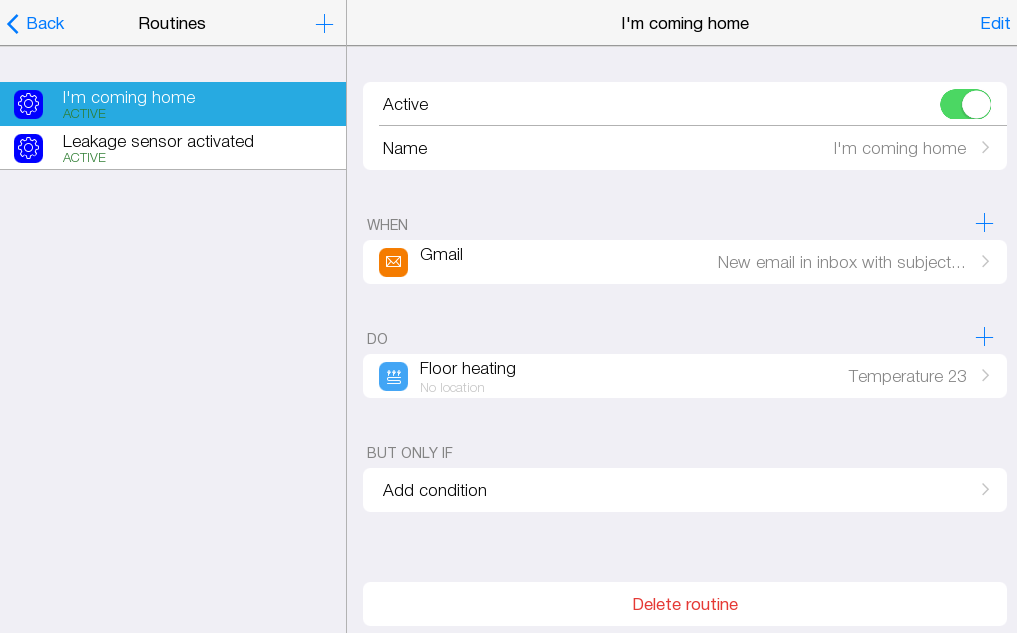Click Delete routine button

[x=685, y=604]
